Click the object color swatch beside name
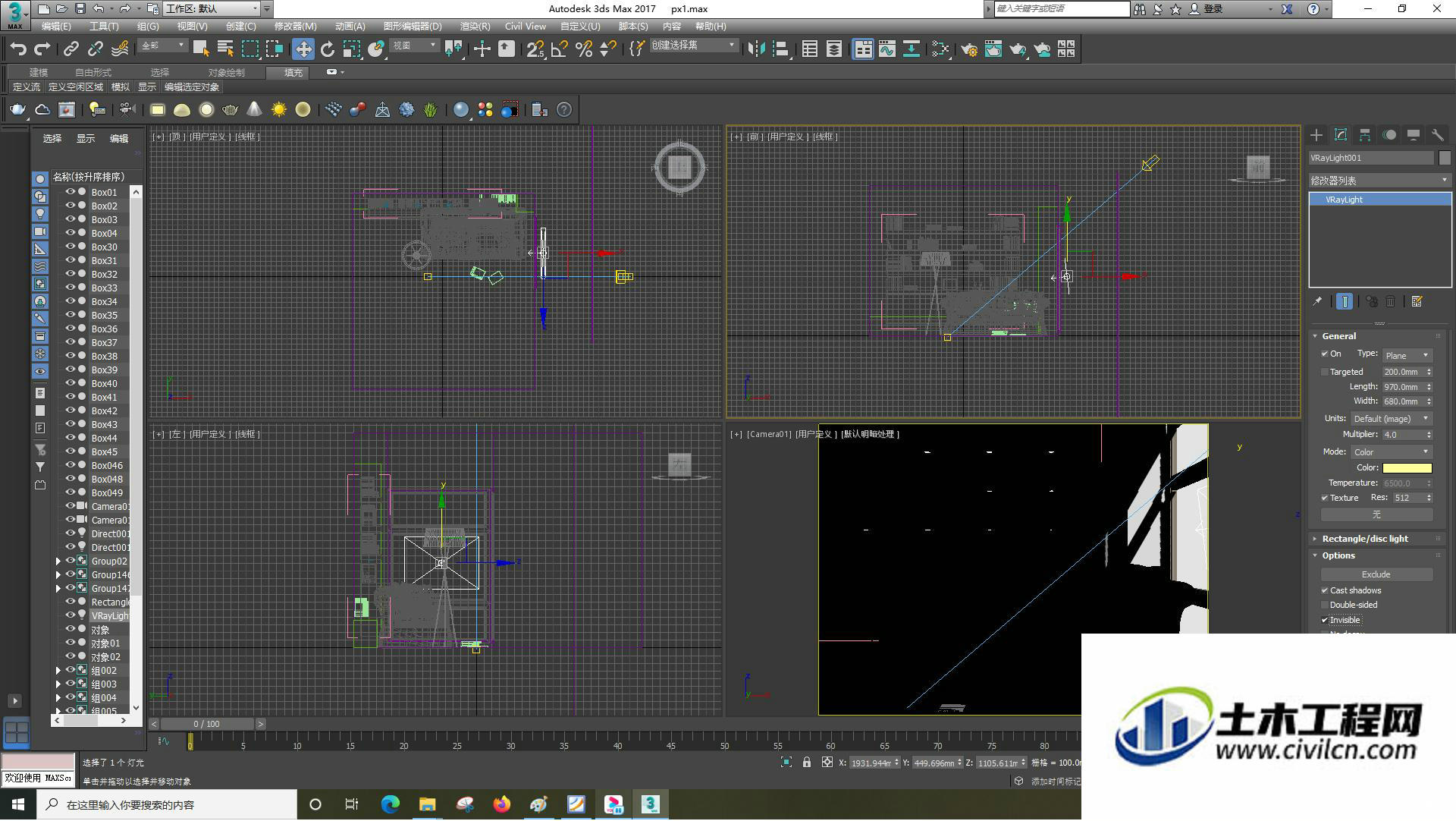Viewport: 1456px width, 821px height. 1445,158
